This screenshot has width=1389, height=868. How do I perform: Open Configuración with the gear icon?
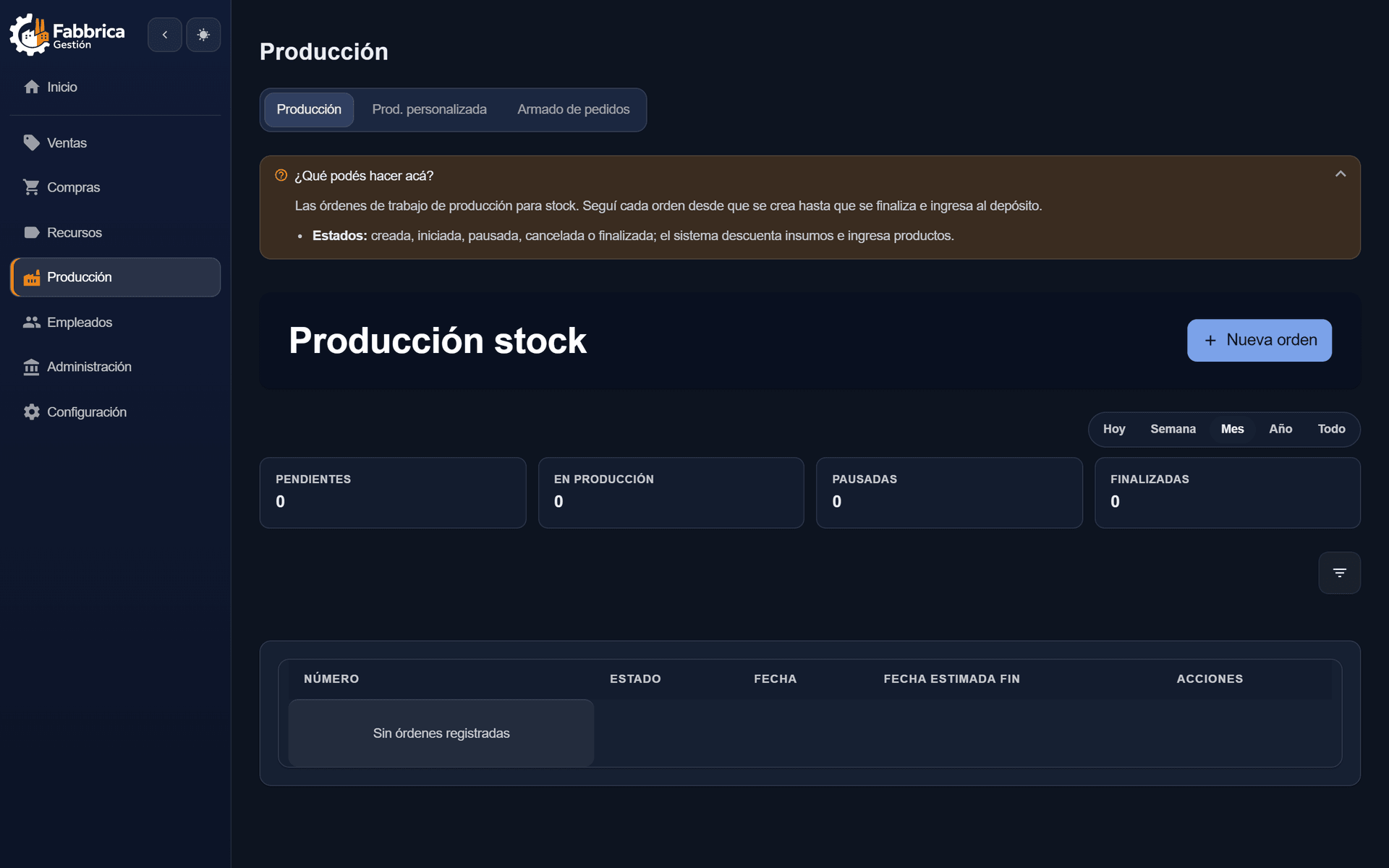[31, 412]
